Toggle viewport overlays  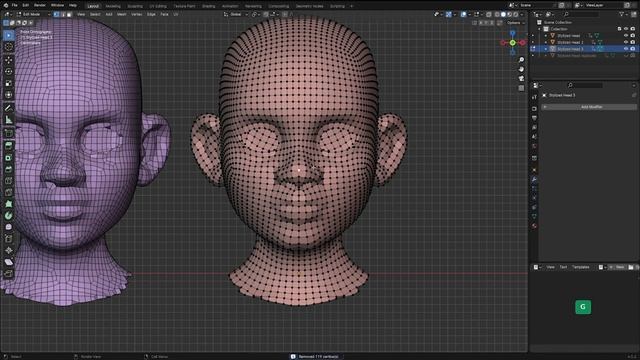(x=464, y=14)
